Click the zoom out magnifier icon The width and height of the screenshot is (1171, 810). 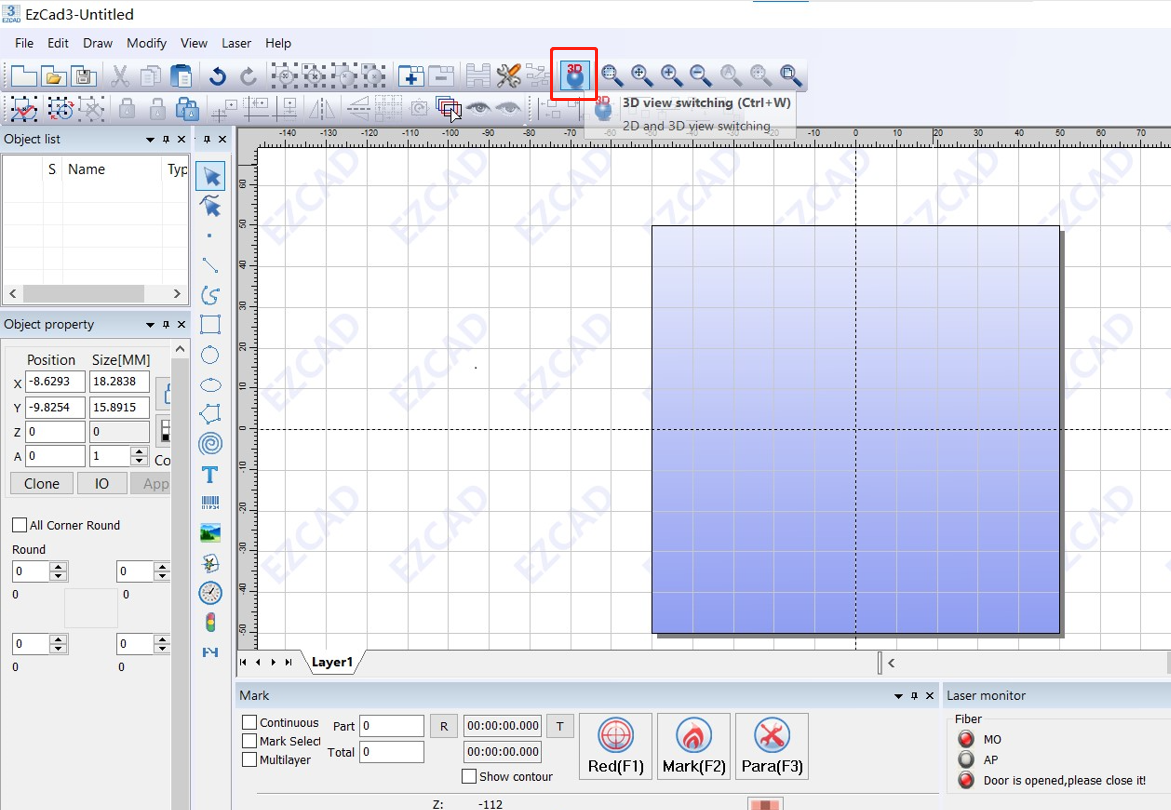point(701,75)
